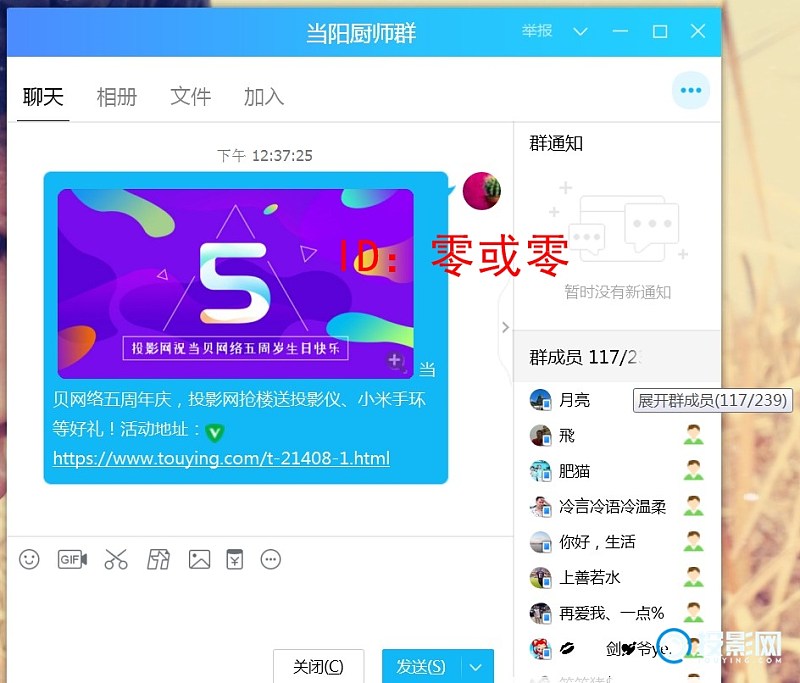Click the 发送(S) send button
Viewport: 800px width, 683px height.
click(x=421, y=666)
